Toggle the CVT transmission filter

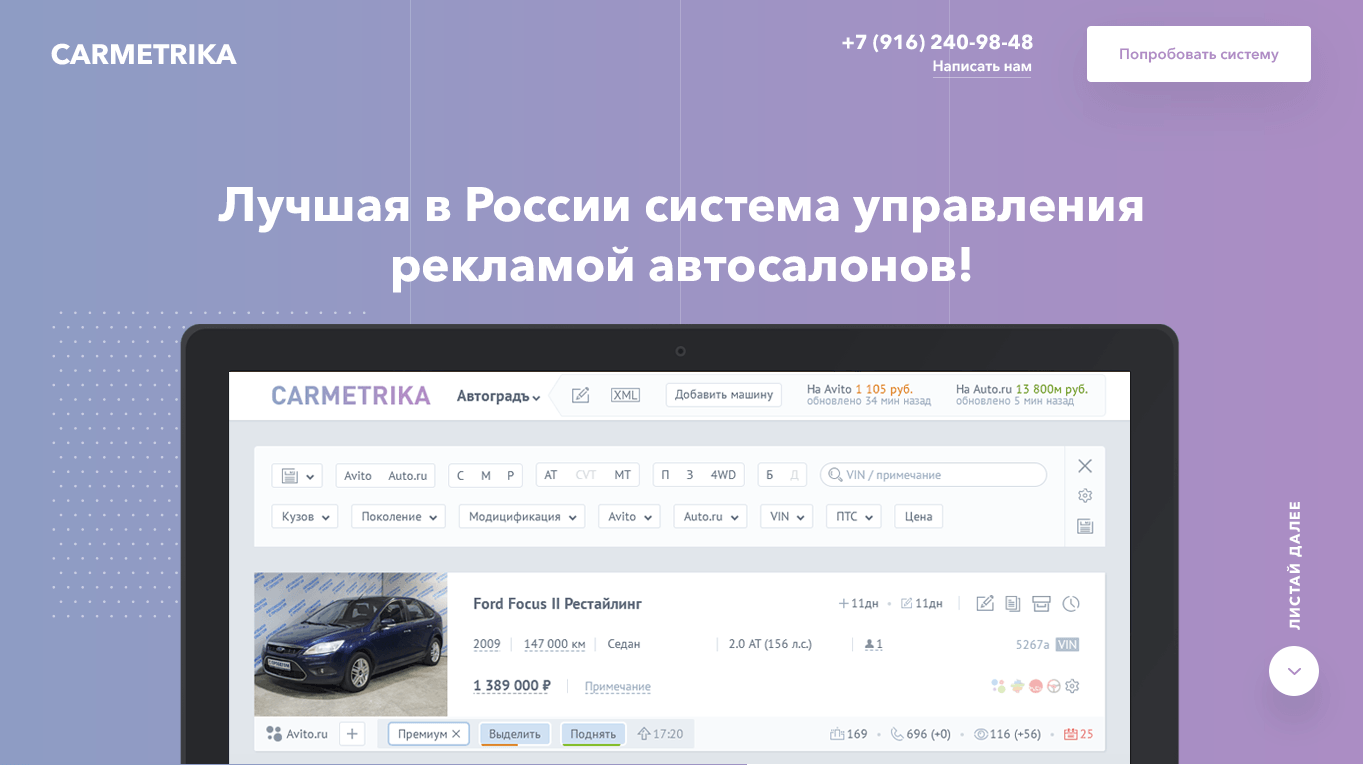click(586, 476)
